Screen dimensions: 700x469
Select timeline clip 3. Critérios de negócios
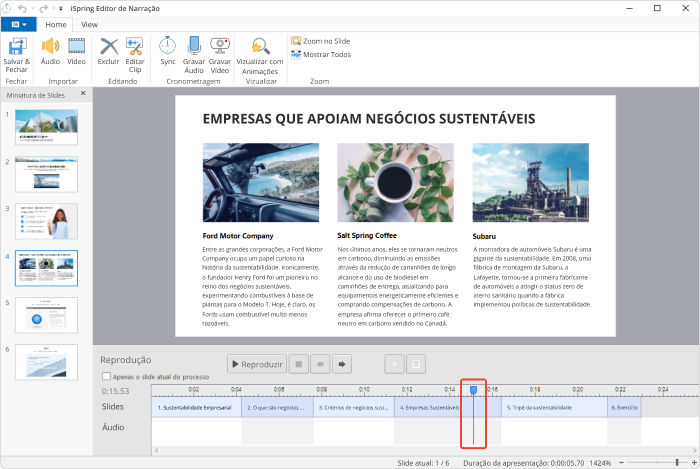(x=354, y=407)
